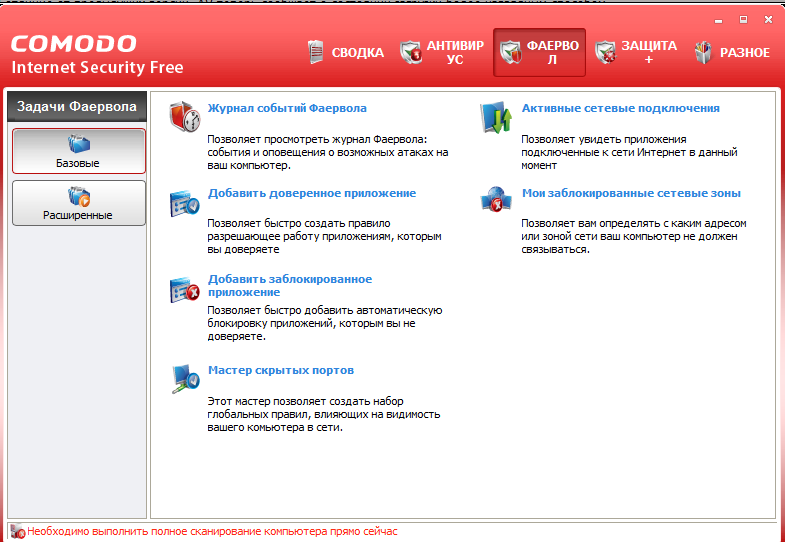The image size is (785, 542).
Task: Select the ФАЕРВОЛ tab
Action: coord(539,53)
